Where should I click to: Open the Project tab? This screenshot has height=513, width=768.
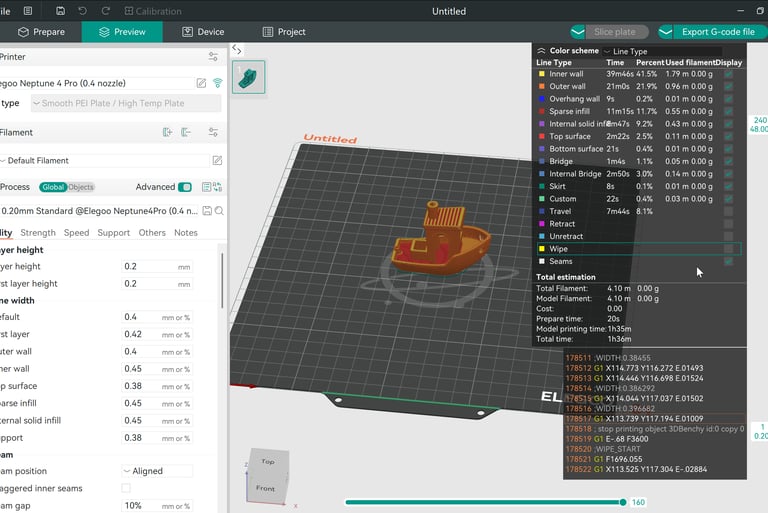point(284,32)
